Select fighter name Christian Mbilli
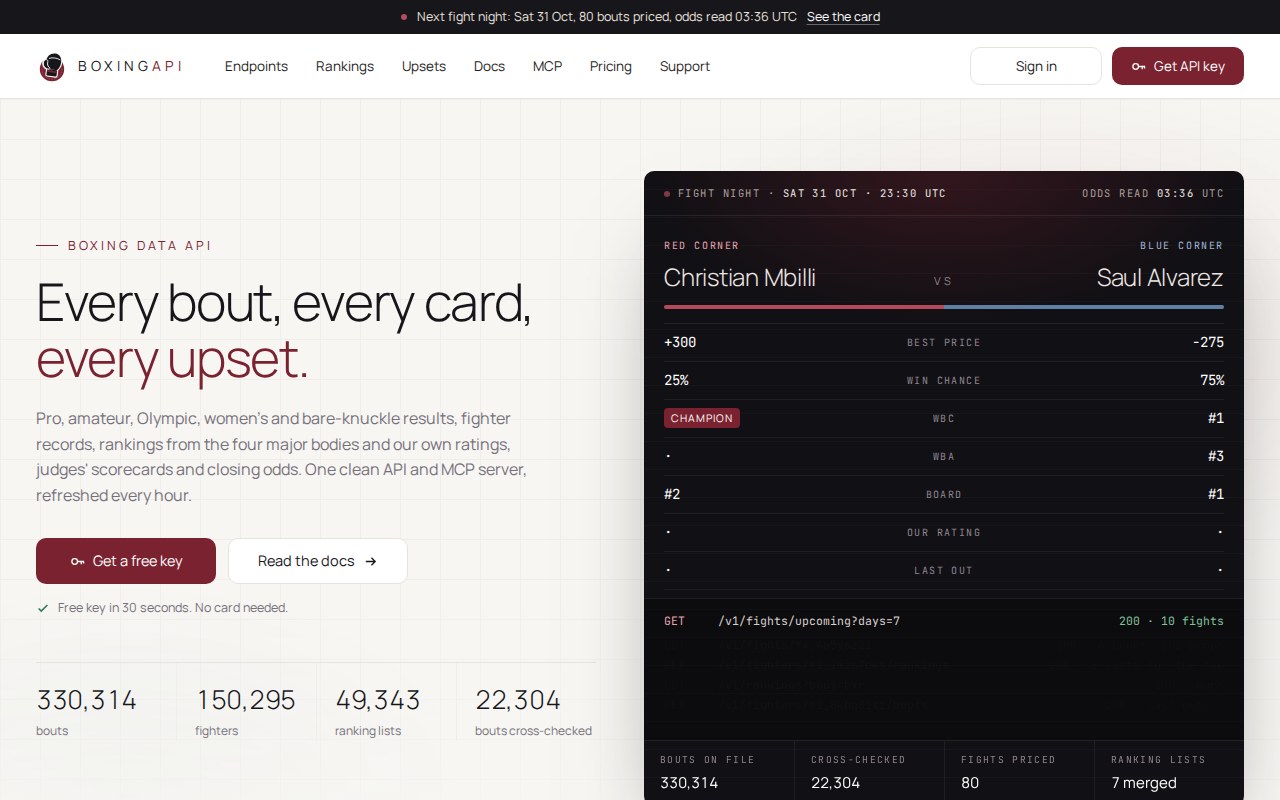 click(x=740, y=277)
